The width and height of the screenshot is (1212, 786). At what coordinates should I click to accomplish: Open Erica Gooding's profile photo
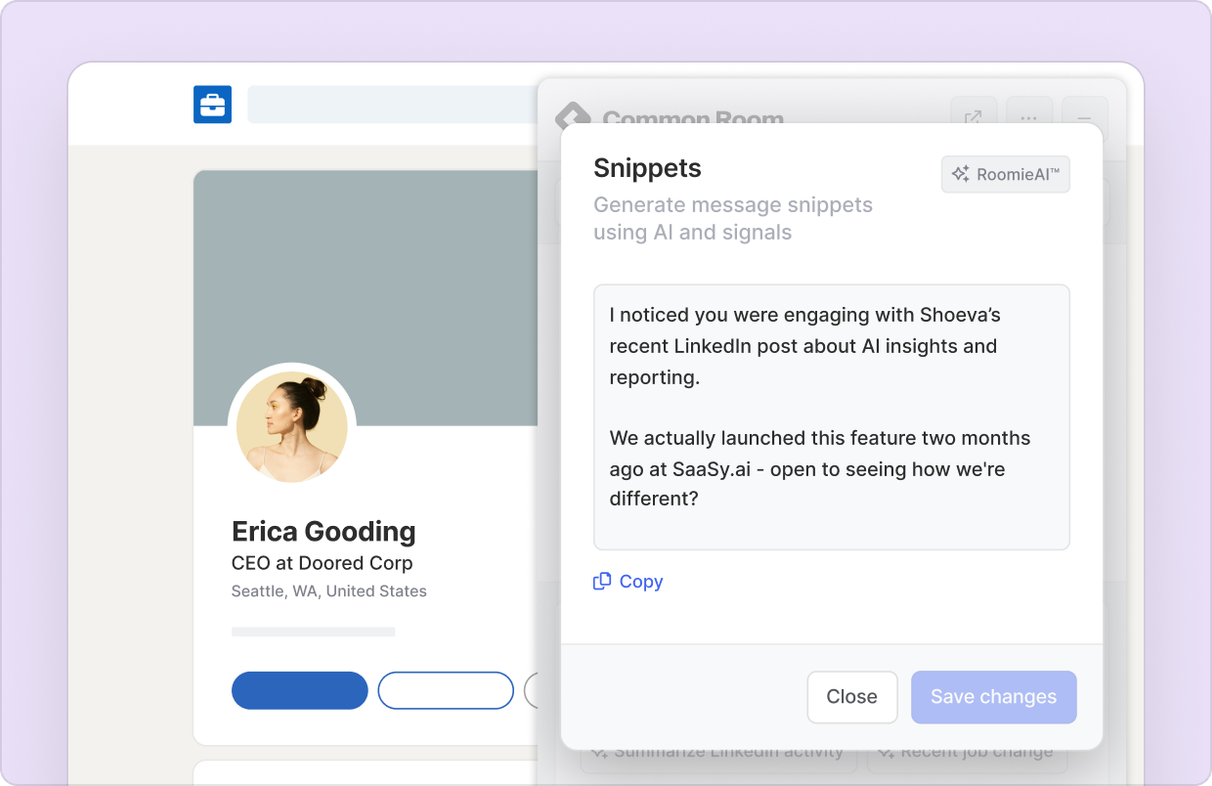coord(292,428)
